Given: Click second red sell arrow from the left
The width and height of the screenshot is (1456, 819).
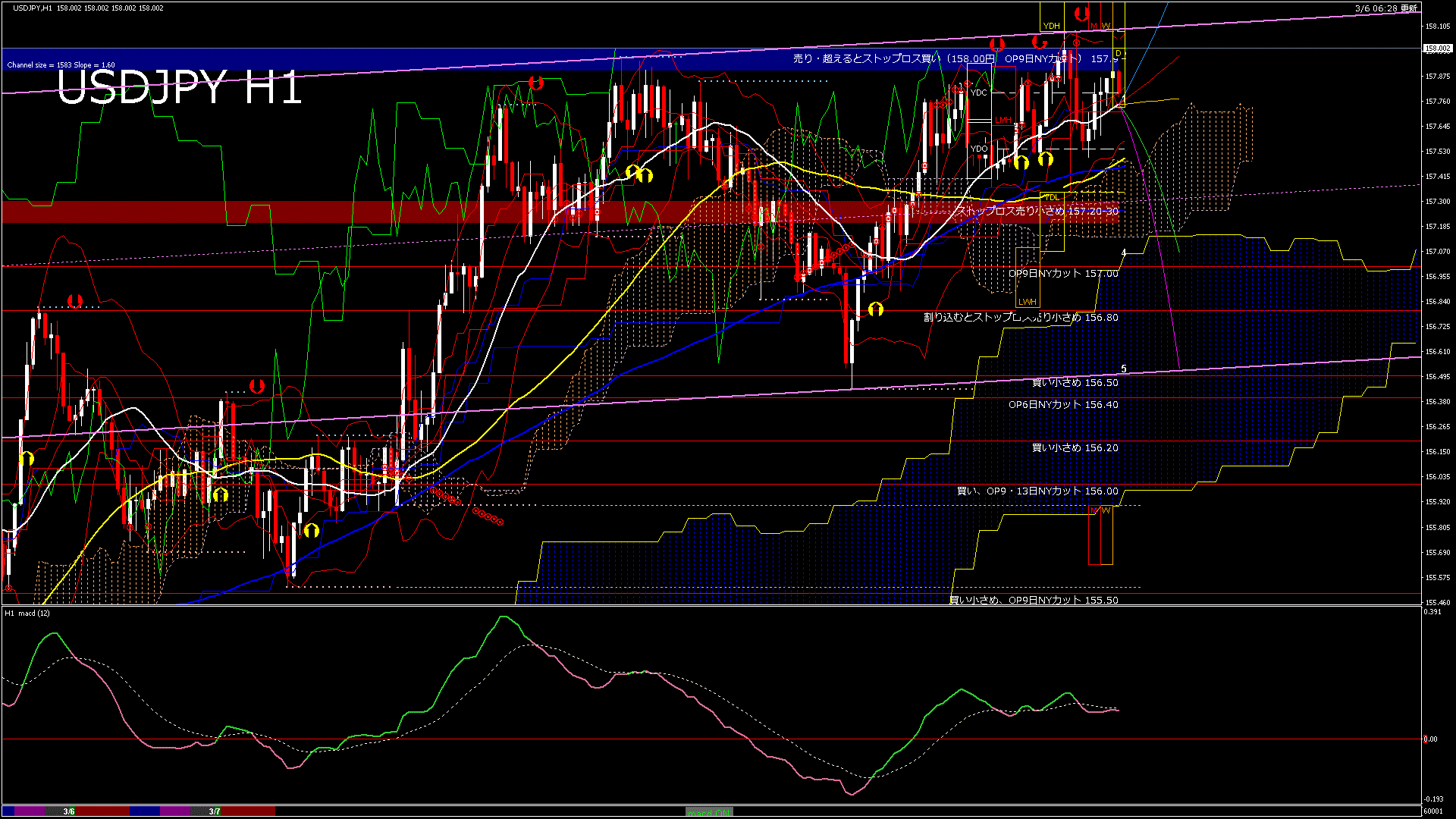Looking at the screenshot, I should tap(257, 386).
